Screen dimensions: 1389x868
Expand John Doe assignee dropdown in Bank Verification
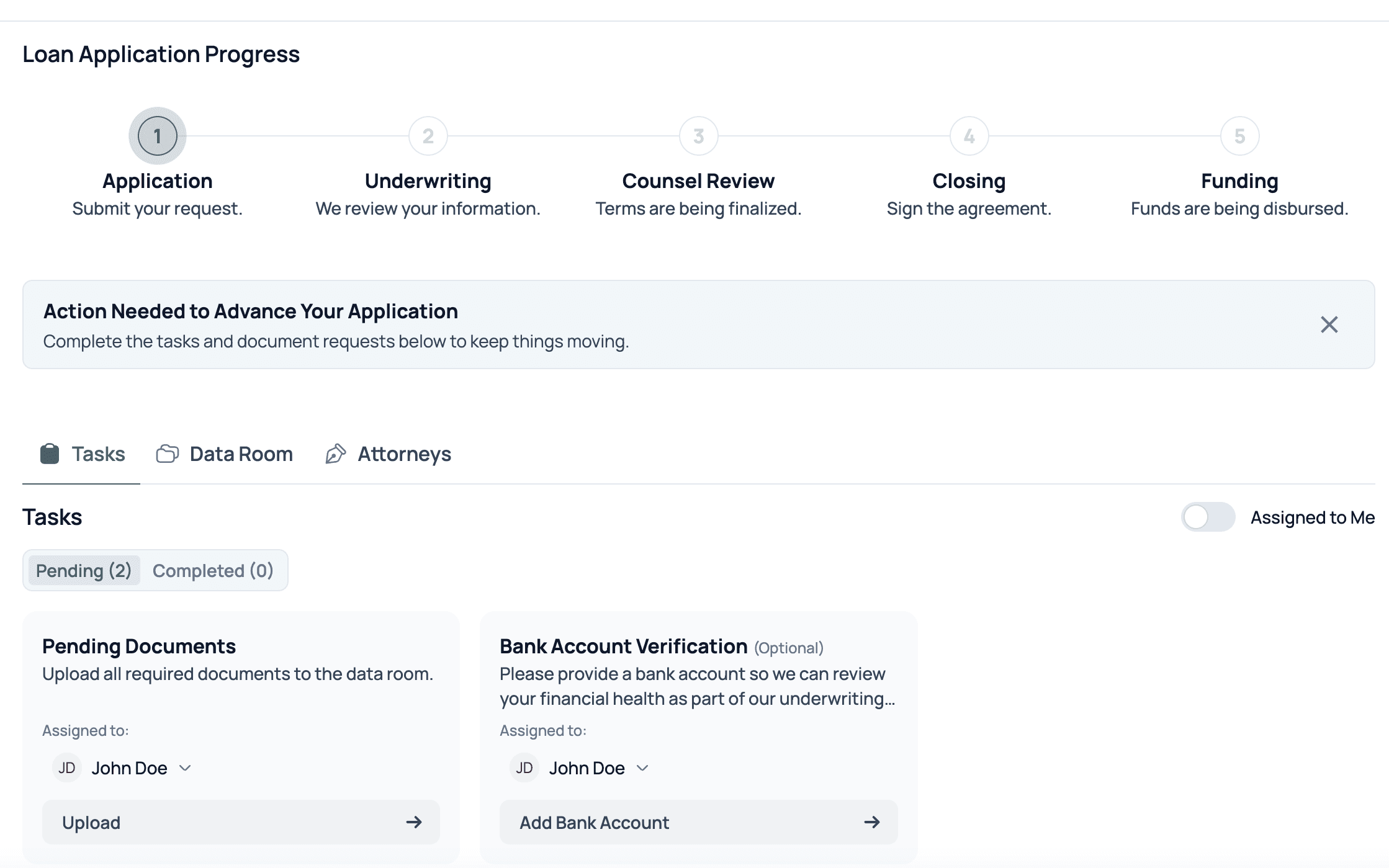tap(642, 768)
